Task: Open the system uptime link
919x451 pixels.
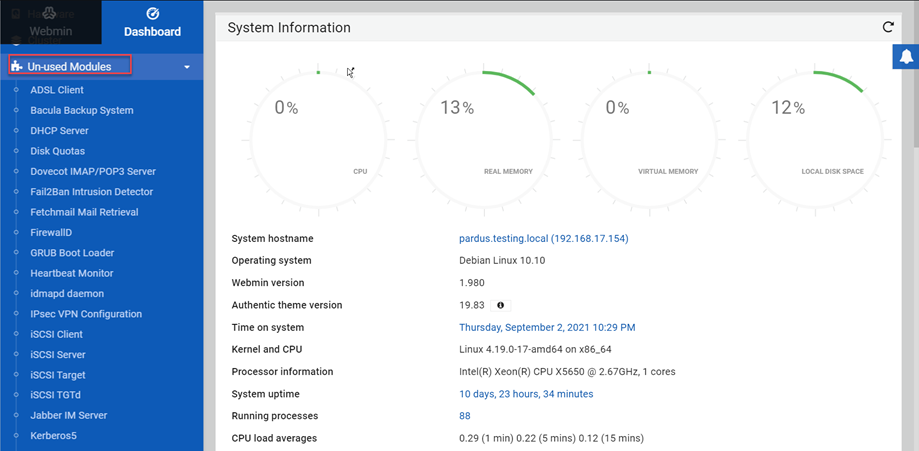Action: tap(526, 394)
